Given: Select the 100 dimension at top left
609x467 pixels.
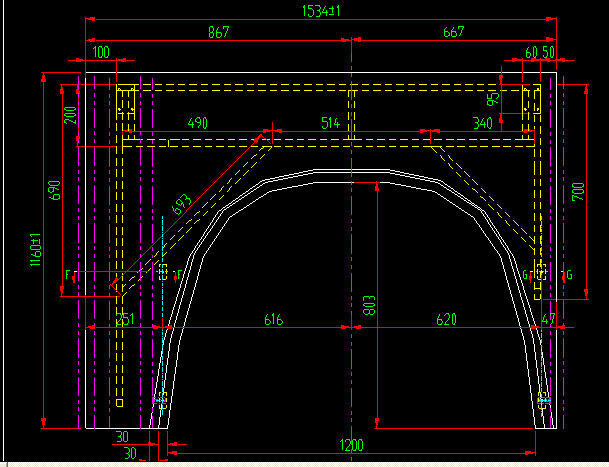Looking at the screenshot, I should [101, 51].
